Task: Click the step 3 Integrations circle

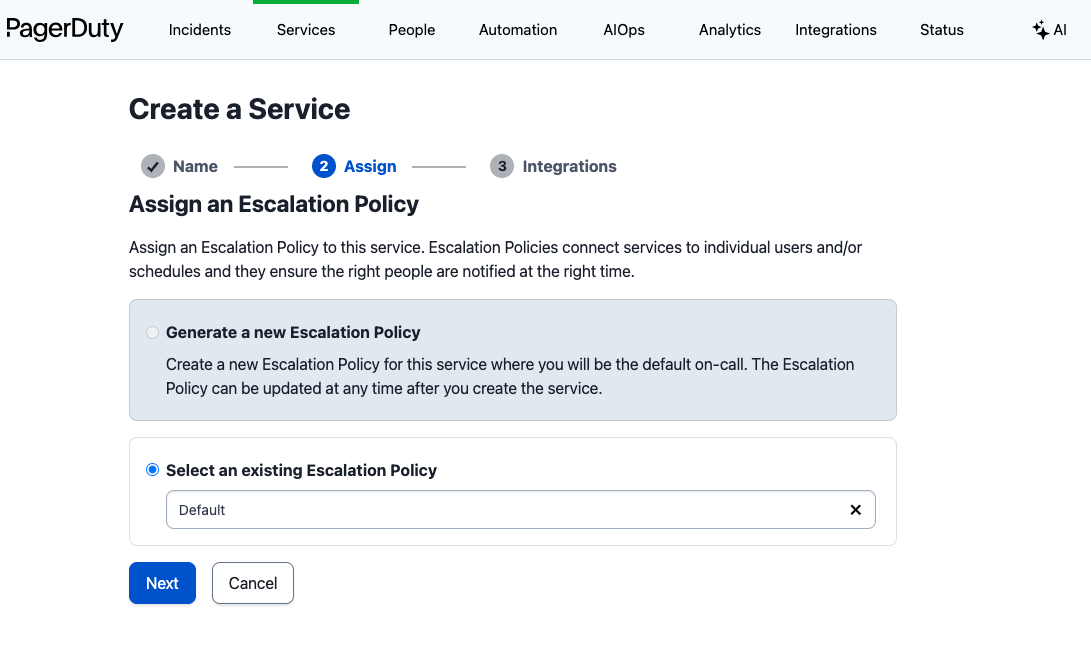Action: pos(502,166)
